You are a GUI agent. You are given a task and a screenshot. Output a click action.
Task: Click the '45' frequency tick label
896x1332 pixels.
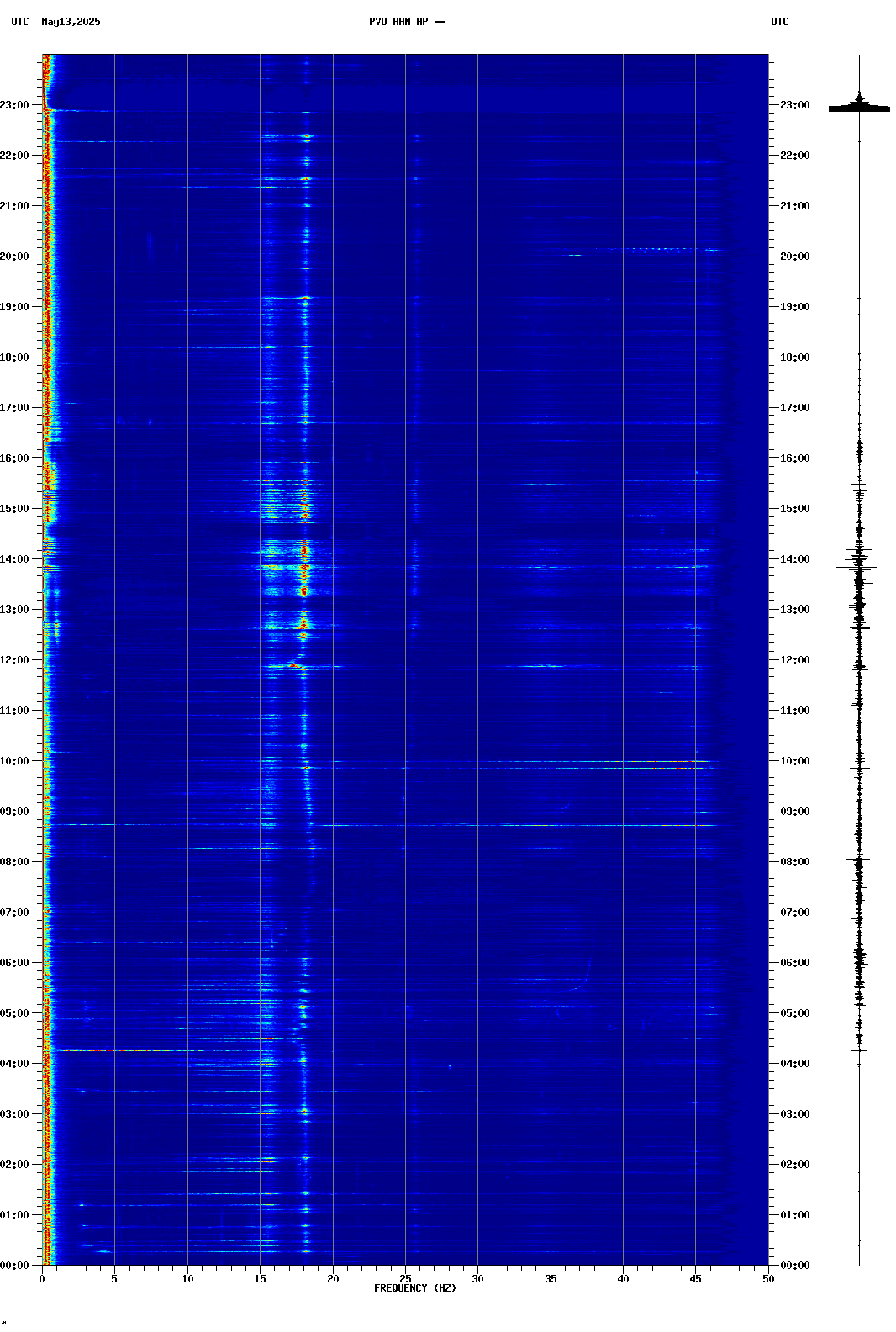click(695, 1279)
